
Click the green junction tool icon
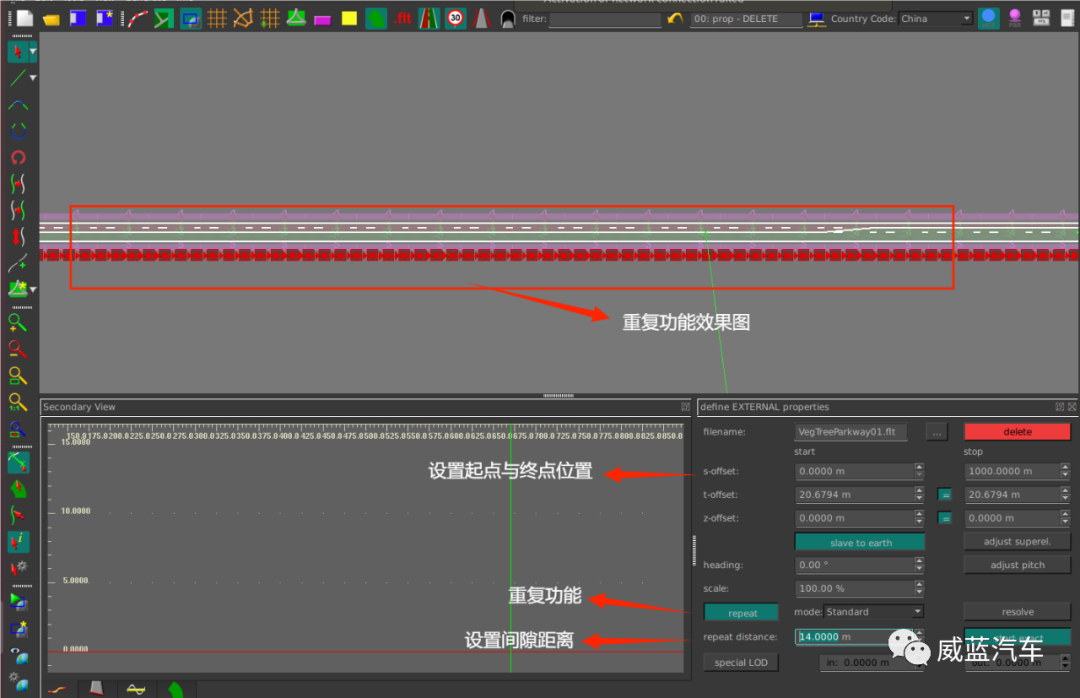tap(163, 19)
